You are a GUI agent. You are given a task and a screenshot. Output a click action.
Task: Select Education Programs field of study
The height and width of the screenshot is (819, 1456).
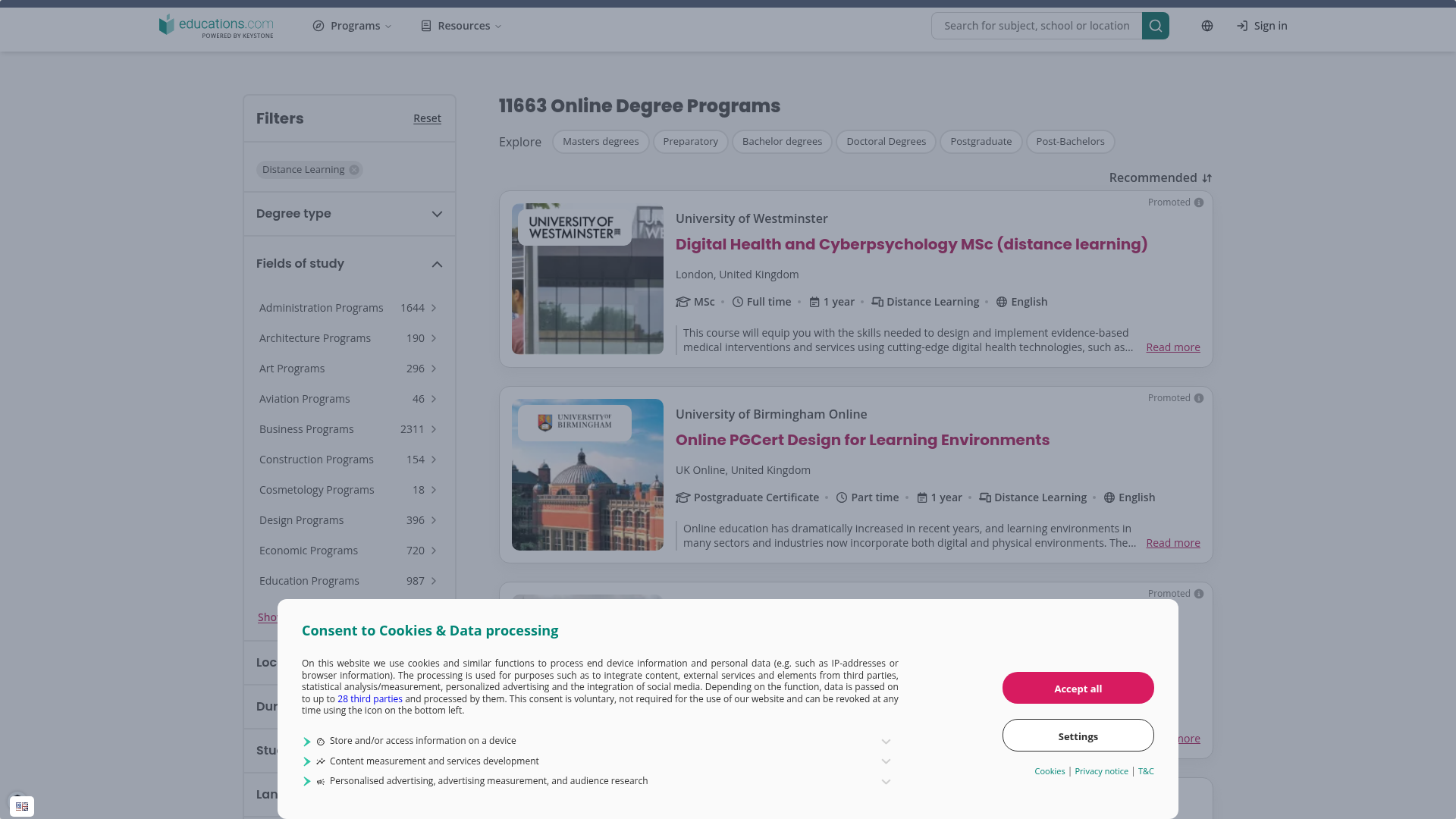(x=348, y=581)
